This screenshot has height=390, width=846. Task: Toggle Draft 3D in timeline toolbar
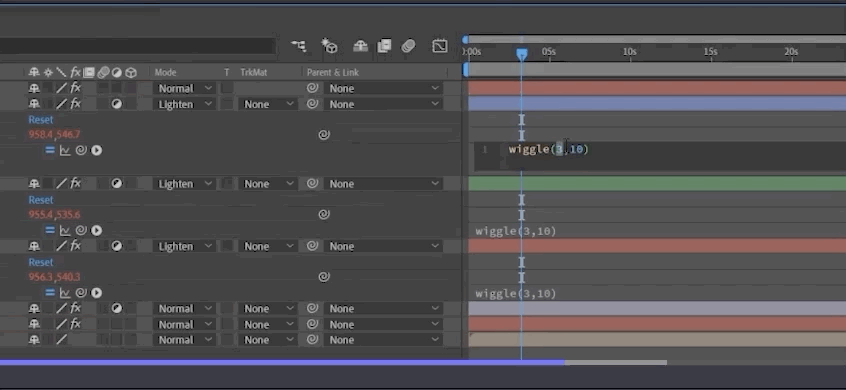(x=329, y=46)
